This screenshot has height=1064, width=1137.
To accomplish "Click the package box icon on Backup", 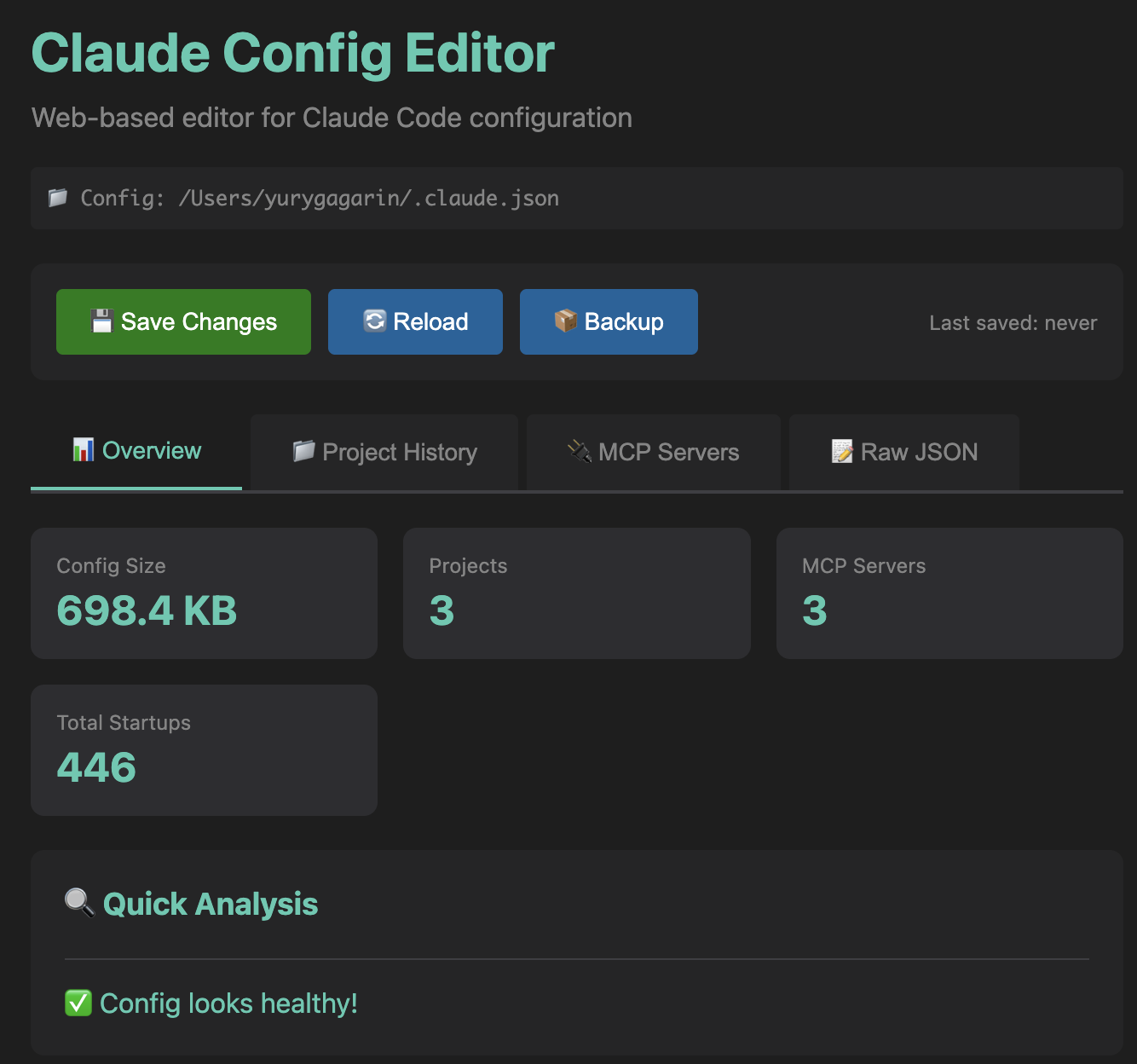I will pos(566,321).
